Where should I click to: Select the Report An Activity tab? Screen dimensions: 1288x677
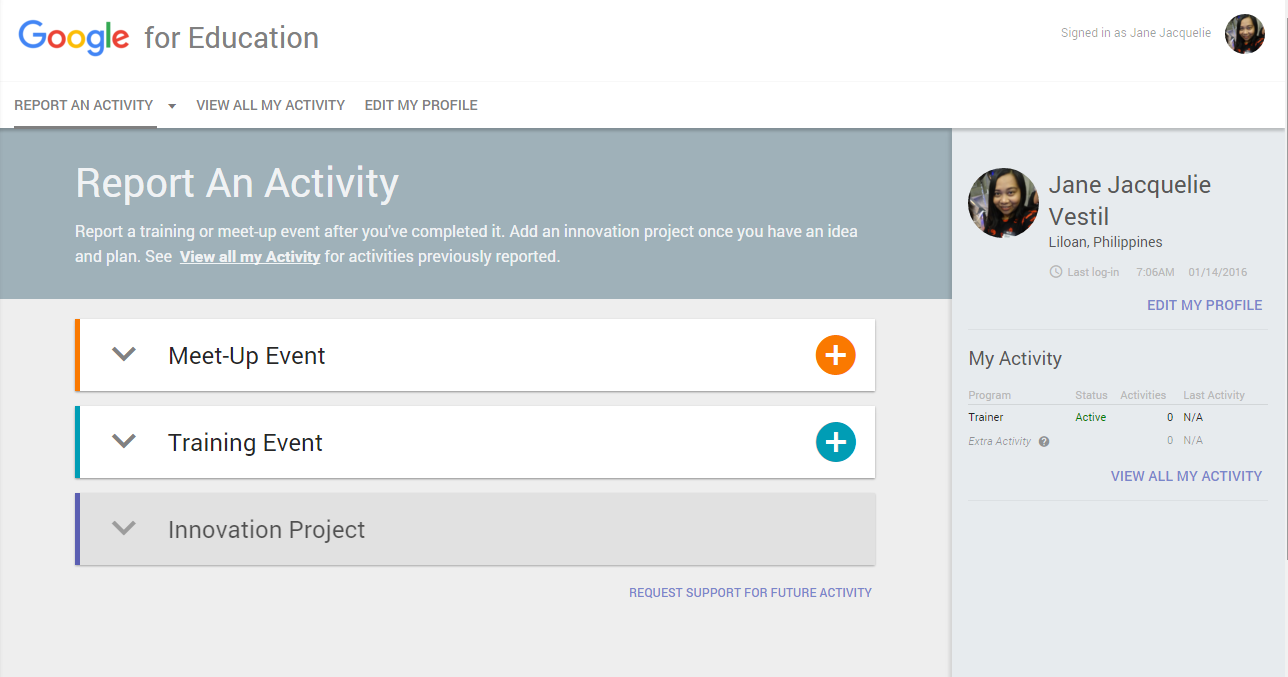click(84, 105)
